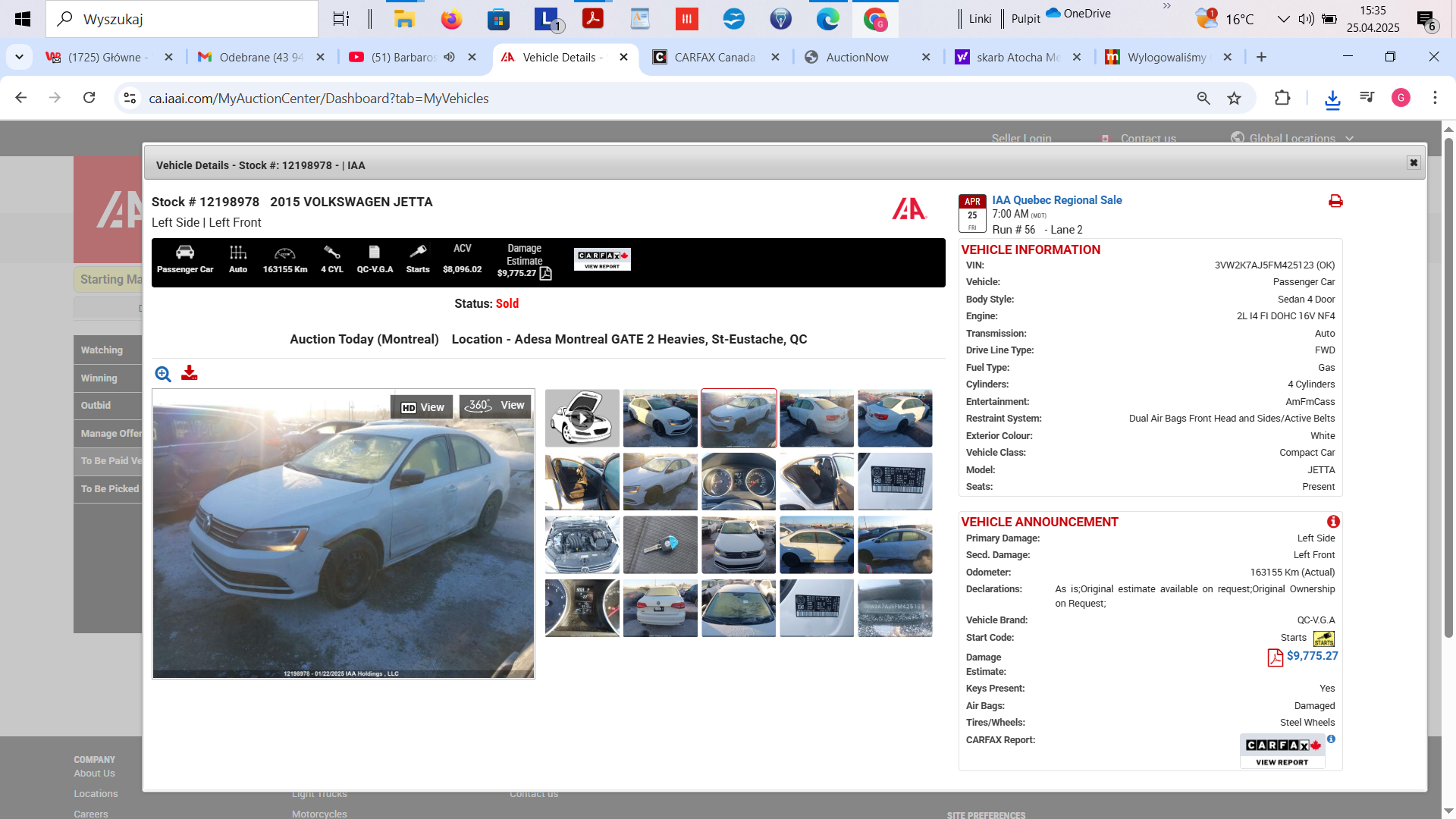Viewport: 1456px width, 819px height.
Task: Open File Explorer from taskbar
Action: pos(404,19)
